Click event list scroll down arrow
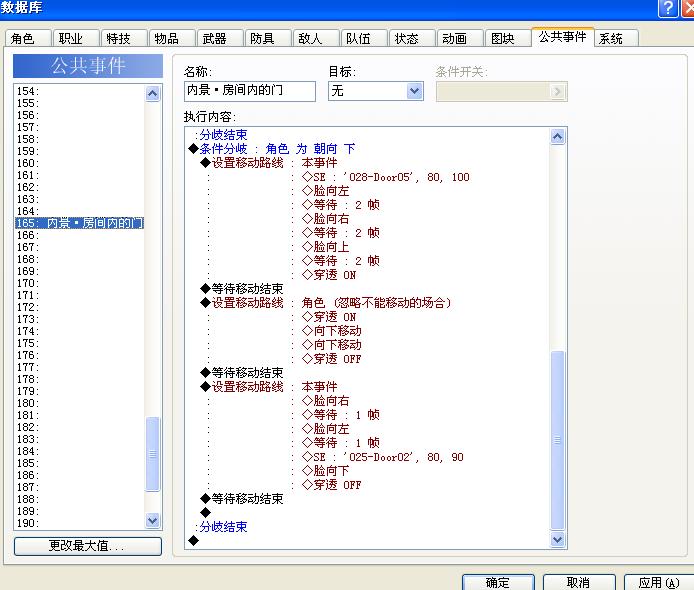Viewport: 694px width, 590px height. (152, 521)
